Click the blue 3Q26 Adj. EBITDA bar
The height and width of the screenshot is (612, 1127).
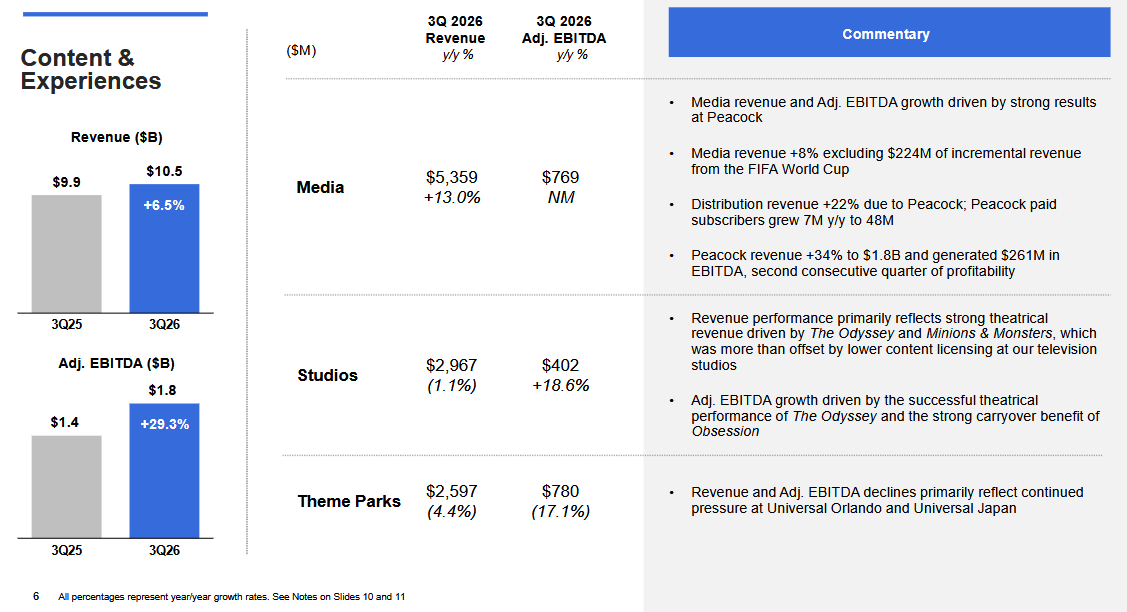164,470
